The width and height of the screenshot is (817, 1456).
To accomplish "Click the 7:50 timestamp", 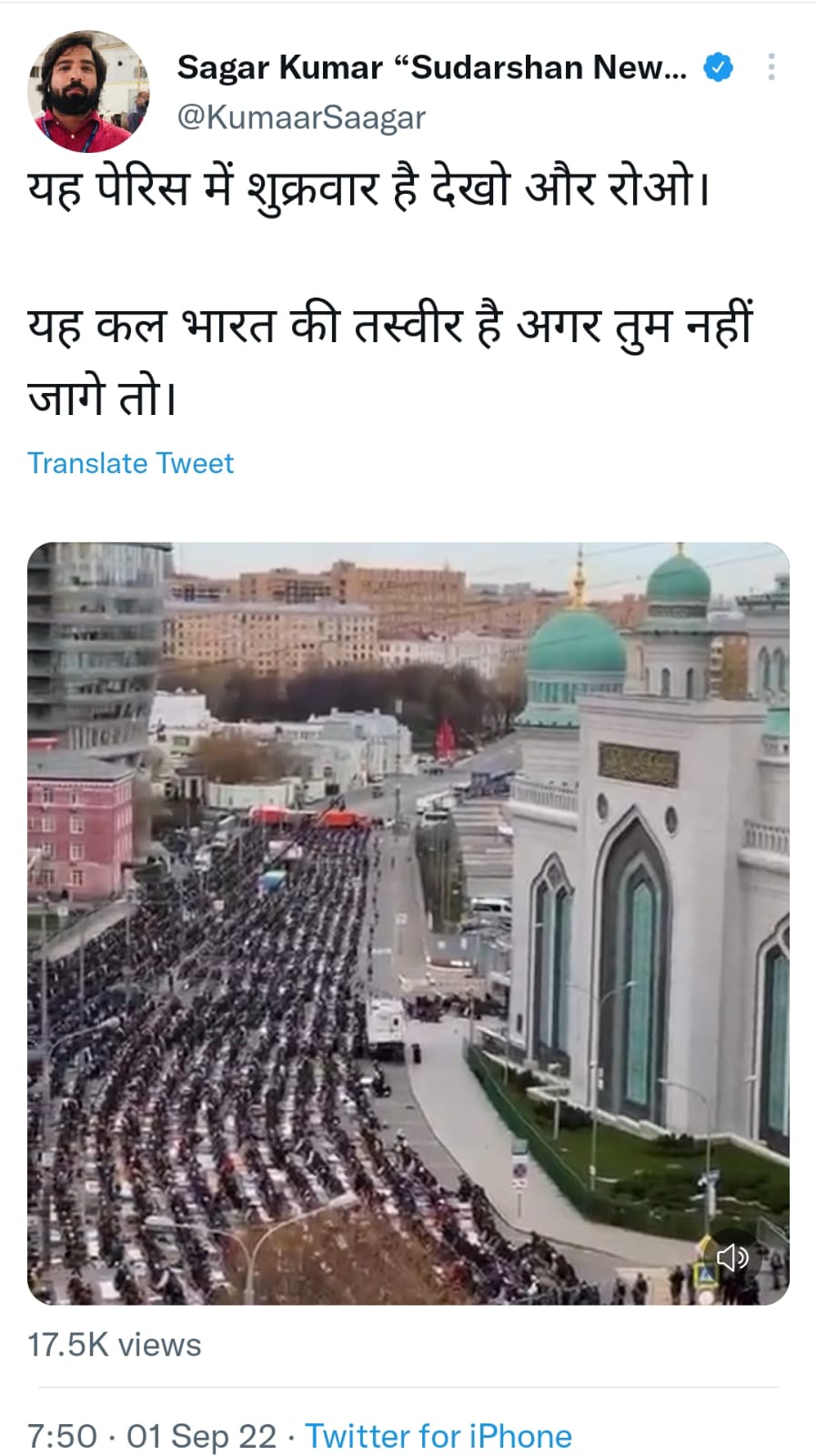I will [62, 1436].
